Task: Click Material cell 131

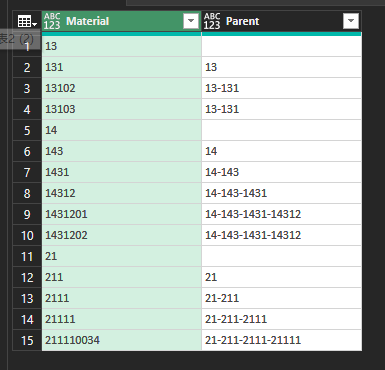Action: pyautogui.click(x=122, y=67)
